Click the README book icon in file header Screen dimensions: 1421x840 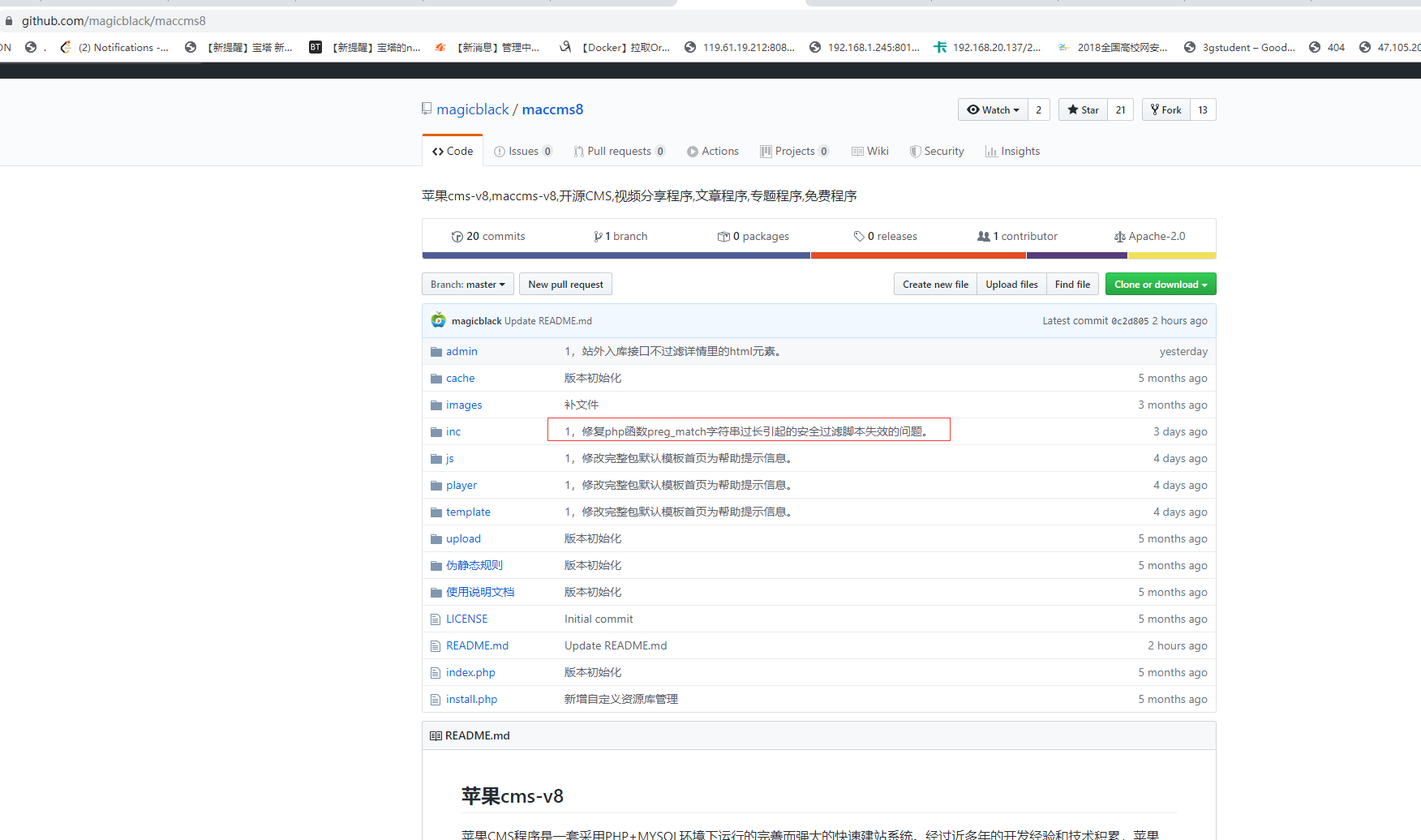(436, 736)
